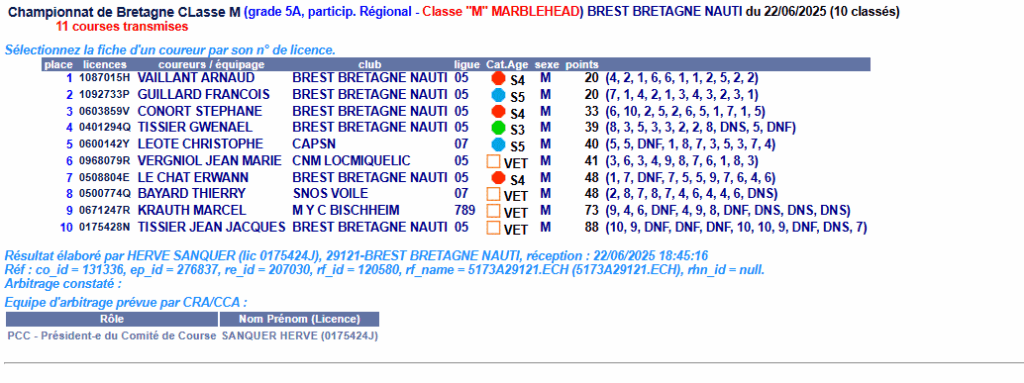The image size is (1024, 383).
Task: Click the VET square icon for VERGNIOL JEAN MARIE
Action: click(x=494, y=161)
